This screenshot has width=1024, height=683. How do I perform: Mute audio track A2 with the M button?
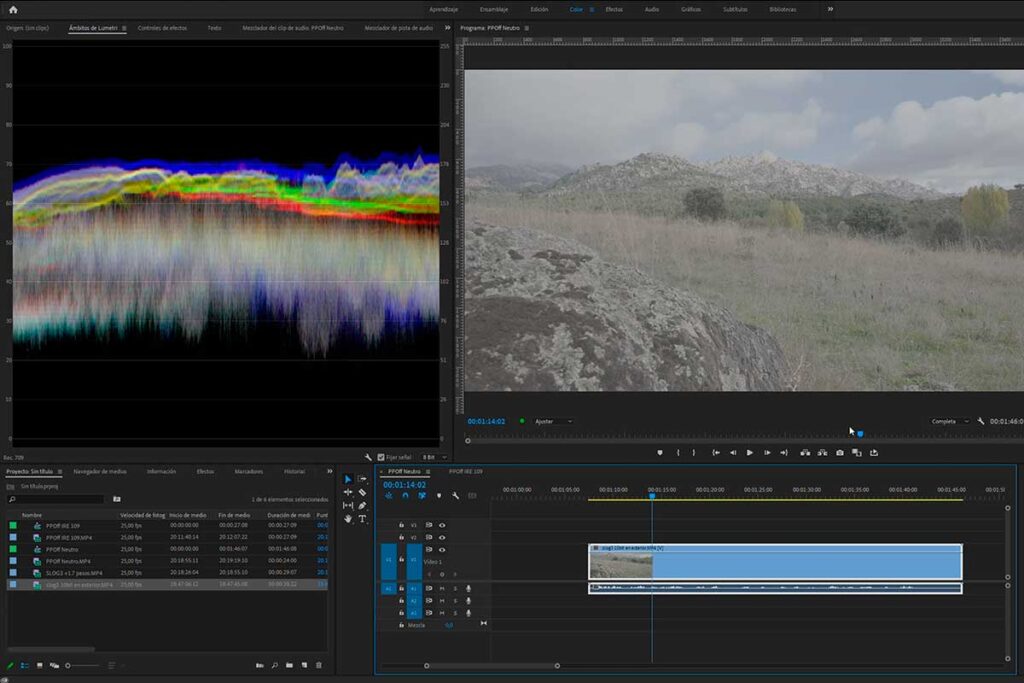[x=441, y=601]
